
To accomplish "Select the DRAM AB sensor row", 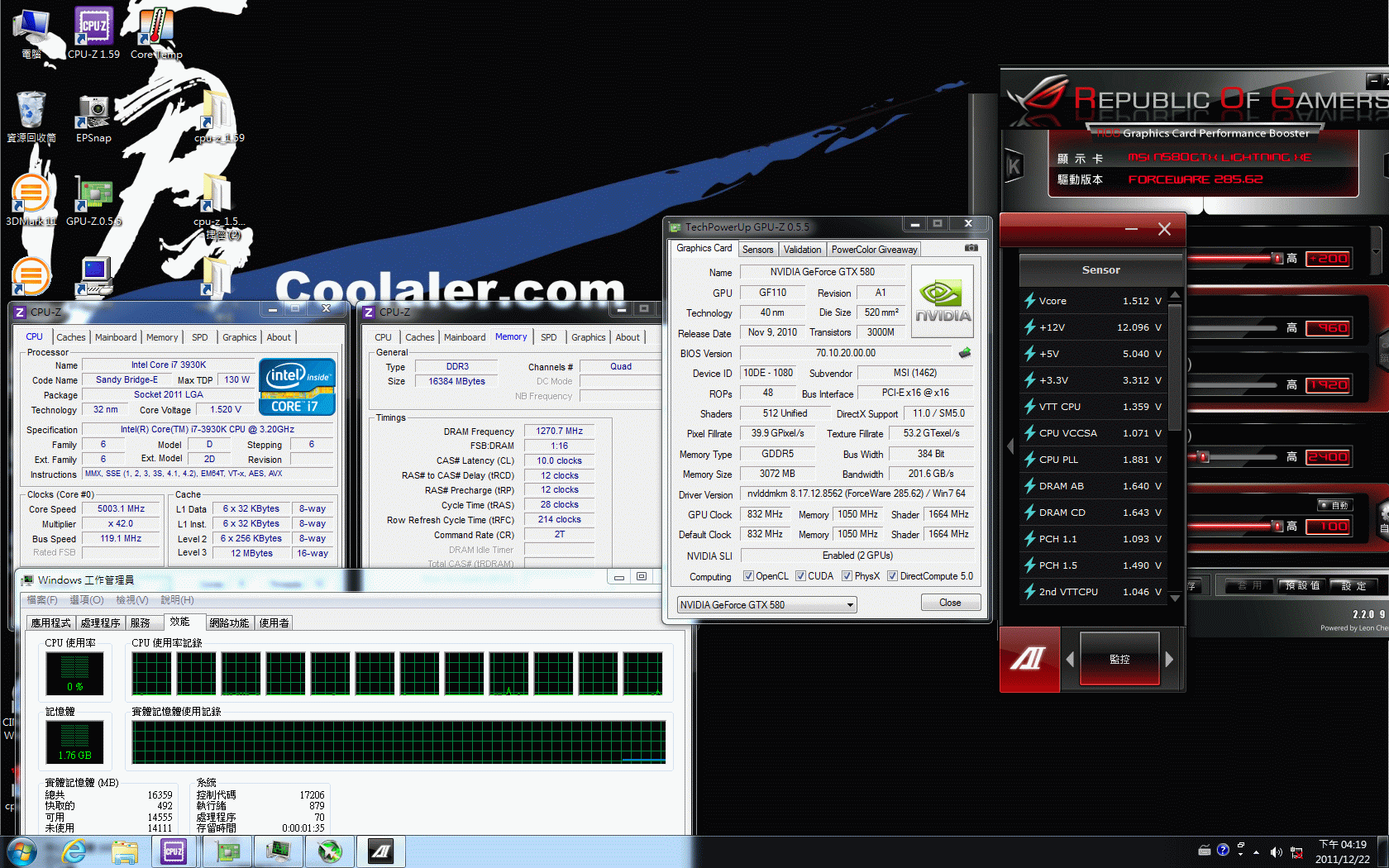I will point(1094,486).
